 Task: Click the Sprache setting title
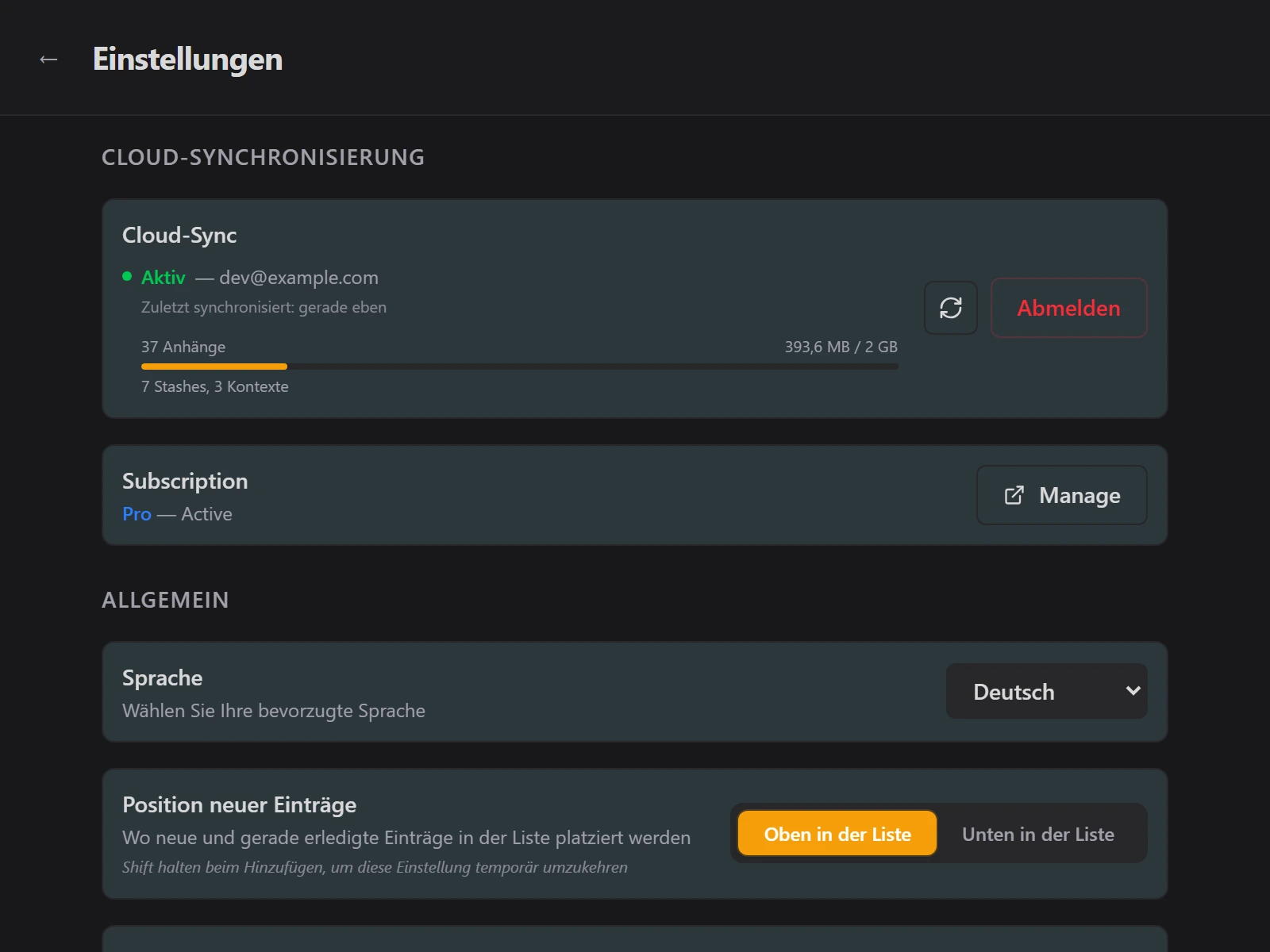pos(162,678)
